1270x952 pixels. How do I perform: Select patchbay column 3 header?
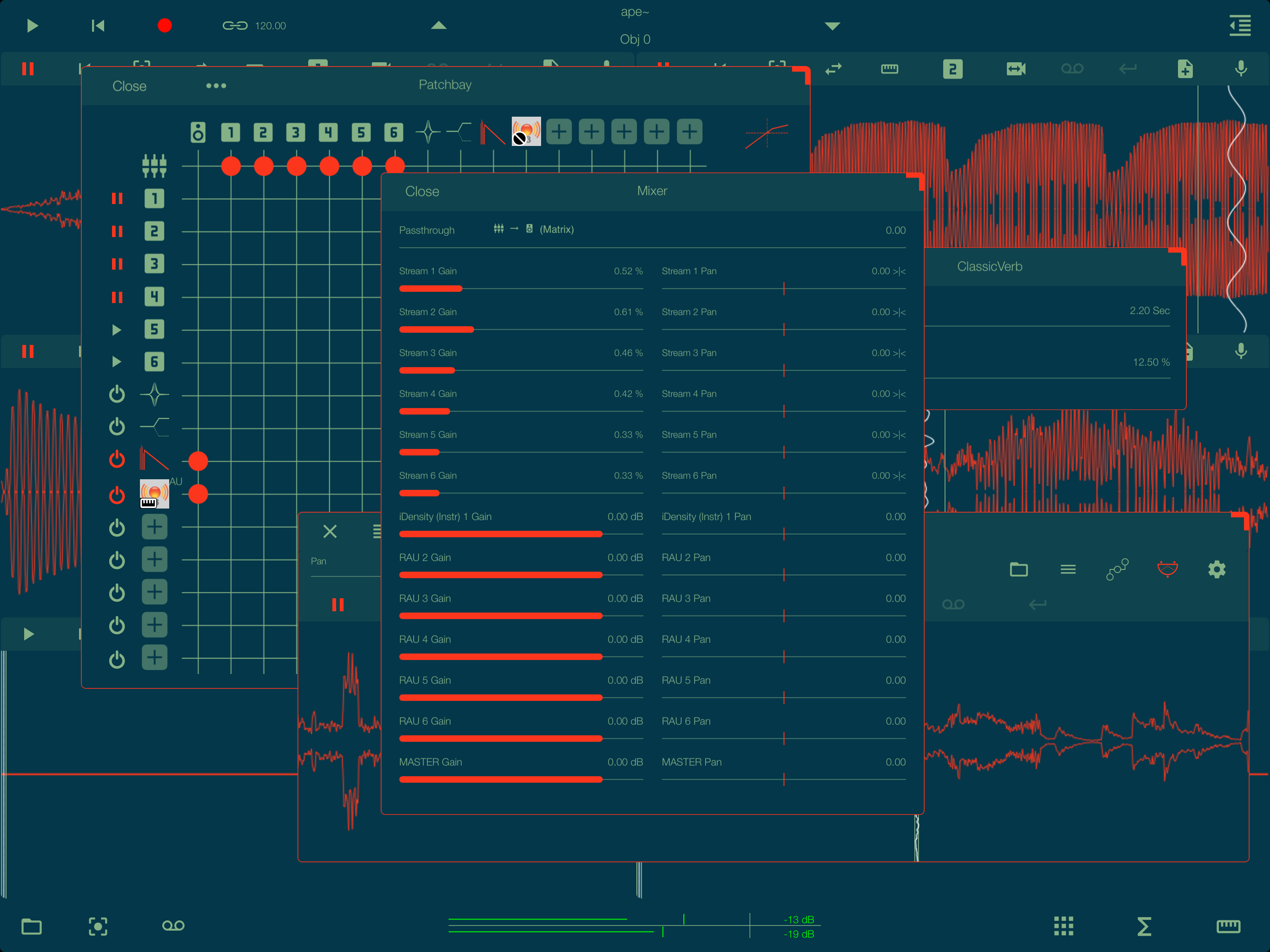(296, 132)
